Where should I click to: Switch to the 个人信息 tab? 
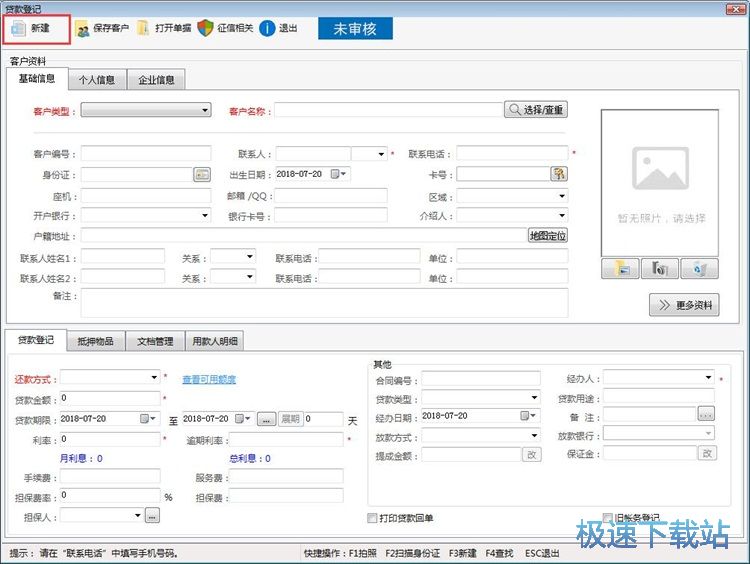[x=97, y=80]
